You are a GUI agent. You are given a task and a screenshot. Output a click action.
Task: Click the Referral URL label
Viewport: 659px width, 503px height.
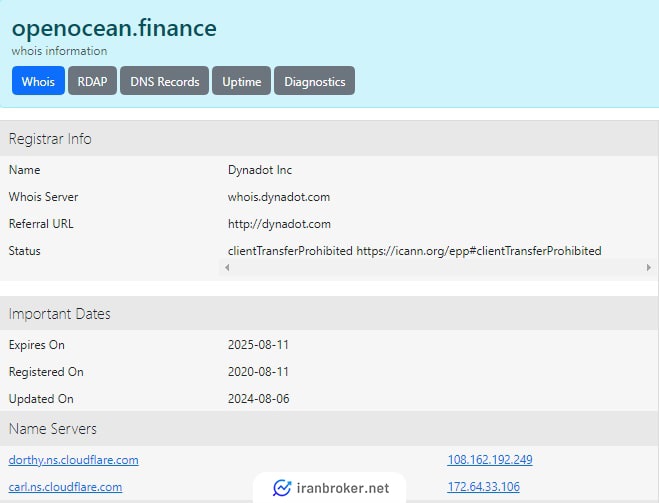[x=41, y=224]
